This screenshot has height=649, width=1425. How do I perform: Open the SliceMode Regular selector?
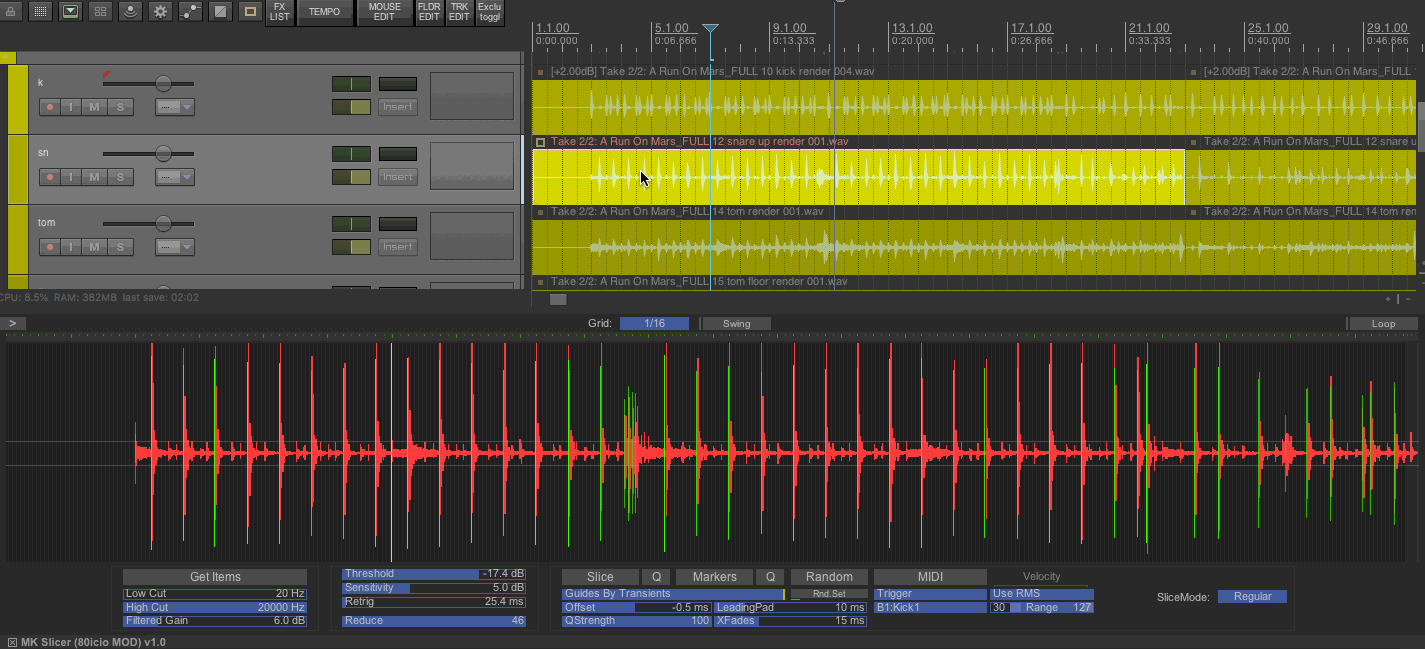point(1252,596)
